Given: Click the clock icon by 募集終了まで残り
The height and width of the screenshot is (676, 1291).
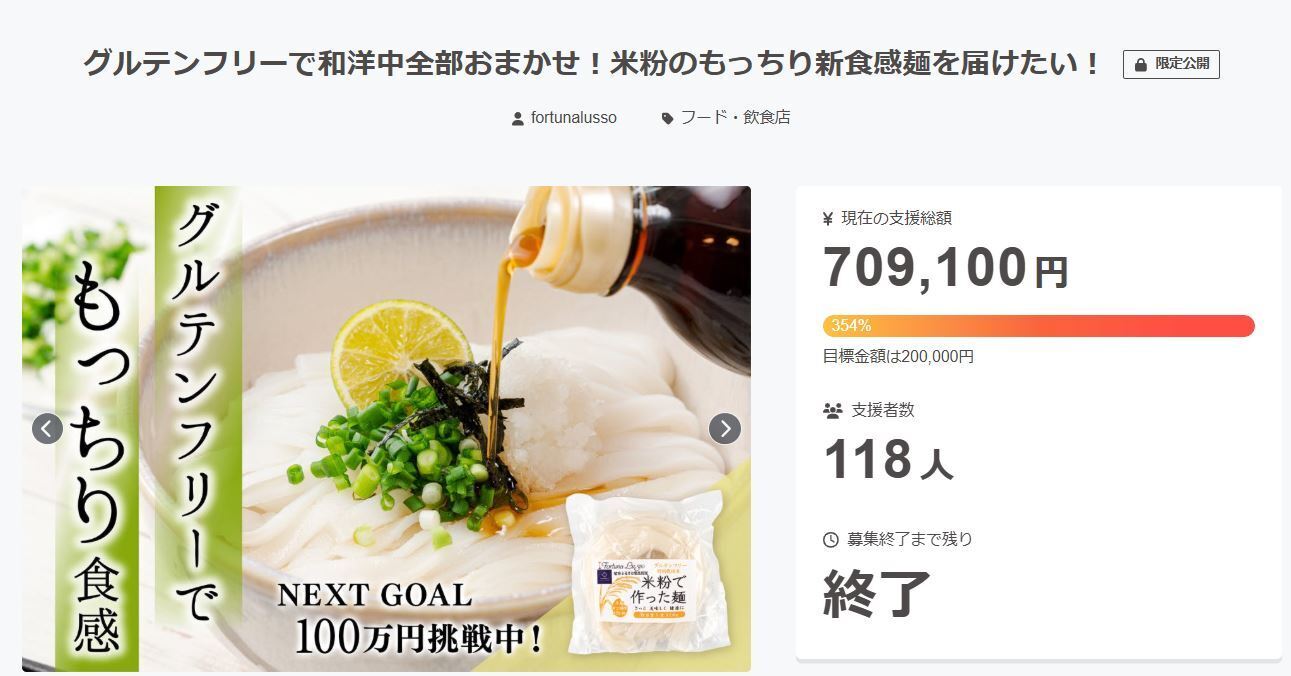Looking at the screenshot, I should coord(830,539).
